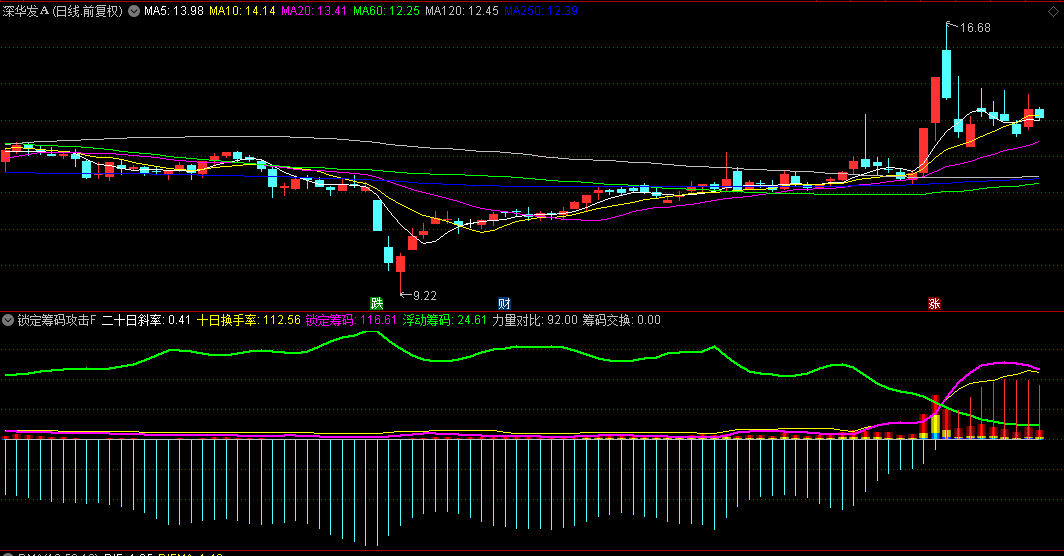This screenshot has width=1064, height=556.
Task: Click the MA5: 13.98 label
Action: coord(174,11)
